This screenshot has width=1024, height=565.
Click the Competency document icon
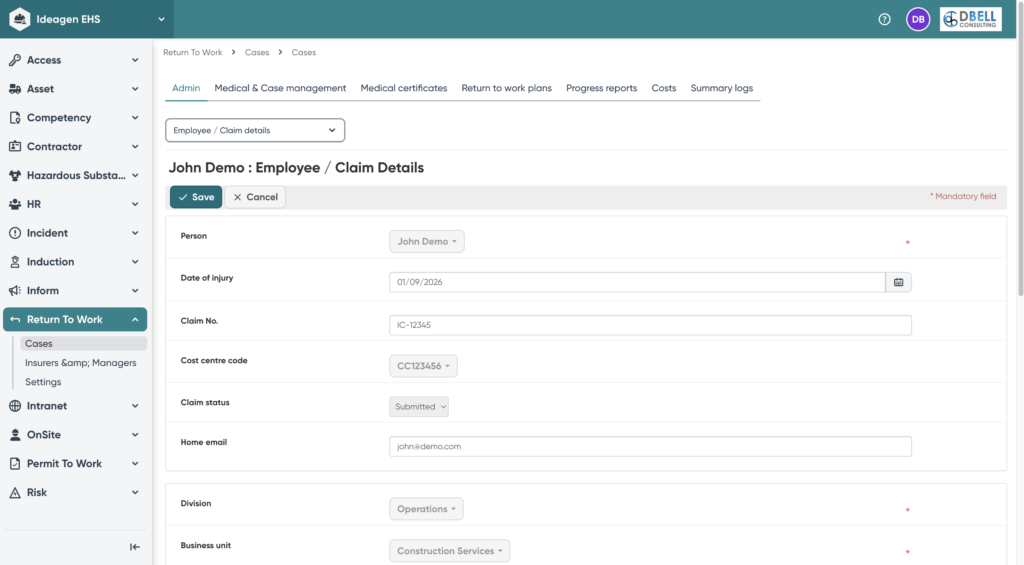14,118
